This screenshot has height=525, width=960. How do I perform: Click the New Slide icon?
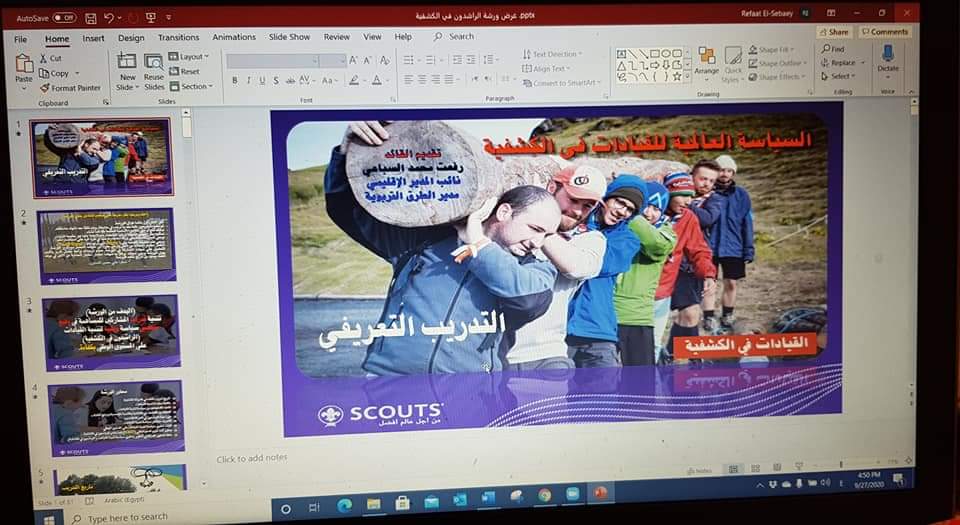[127, 63]
